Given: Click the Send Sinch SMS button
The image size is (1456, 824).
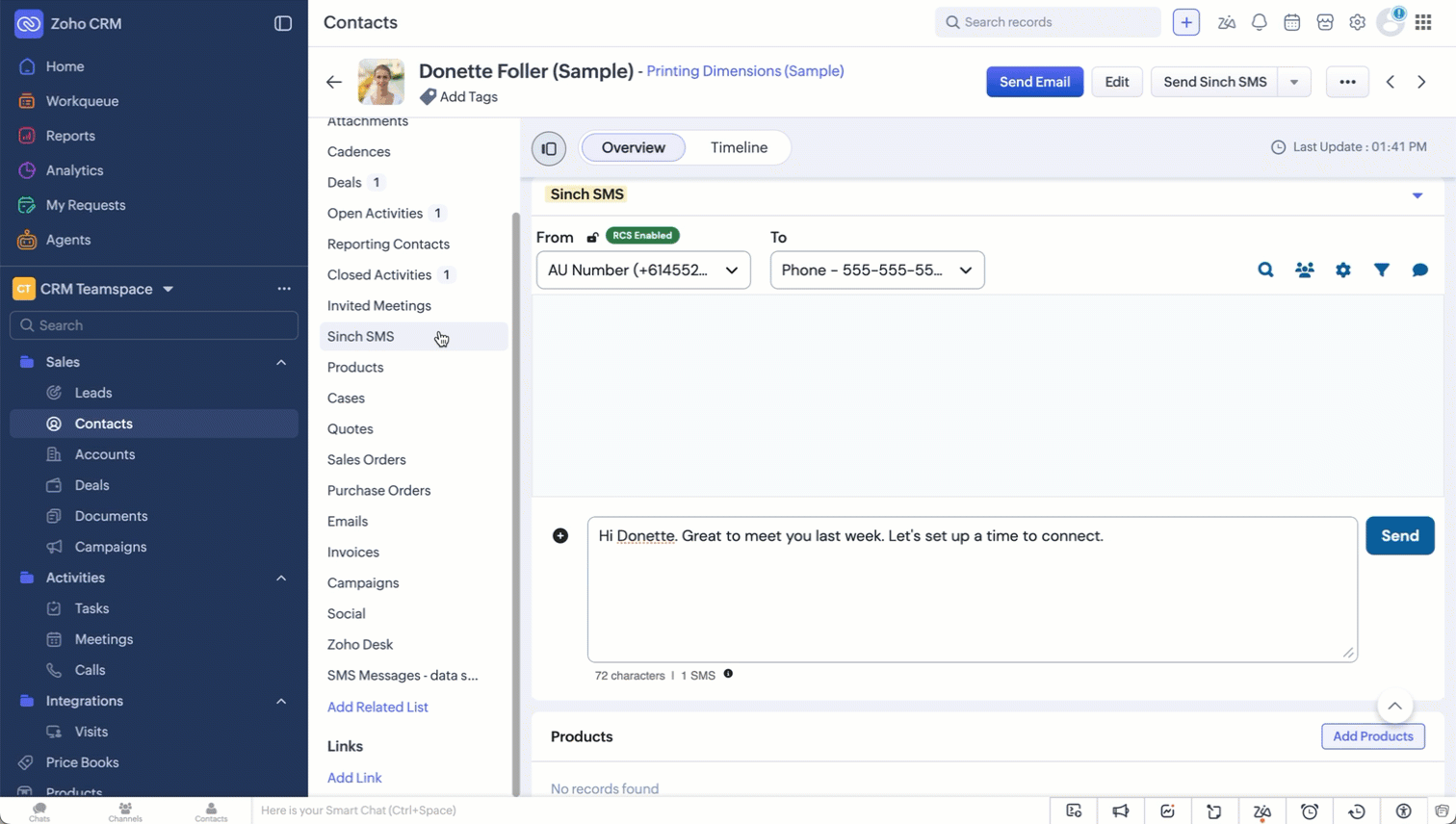Looking at the screenshot, I should pyautogui.click(x=1215, y=82).
